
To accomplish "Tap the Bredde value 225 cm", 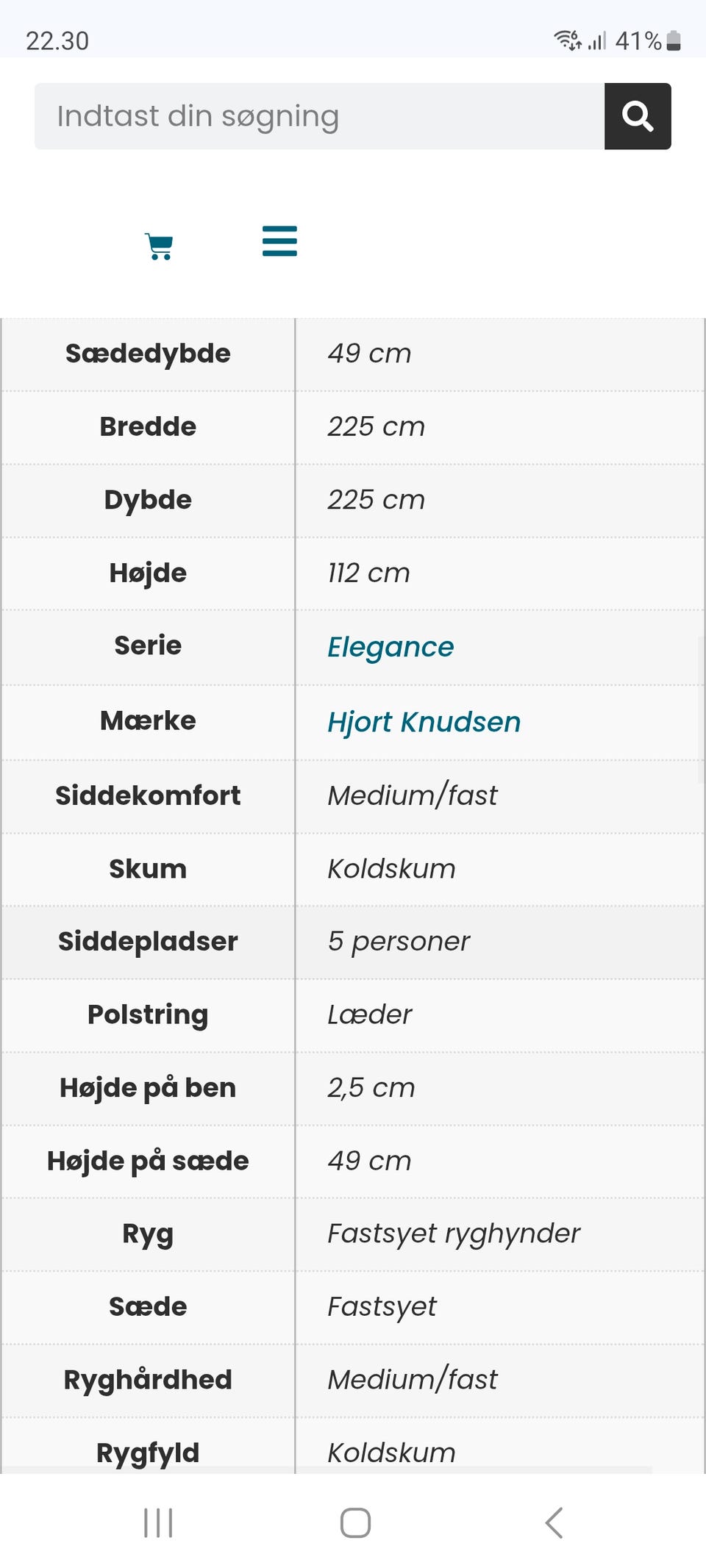I will point(376,426).
